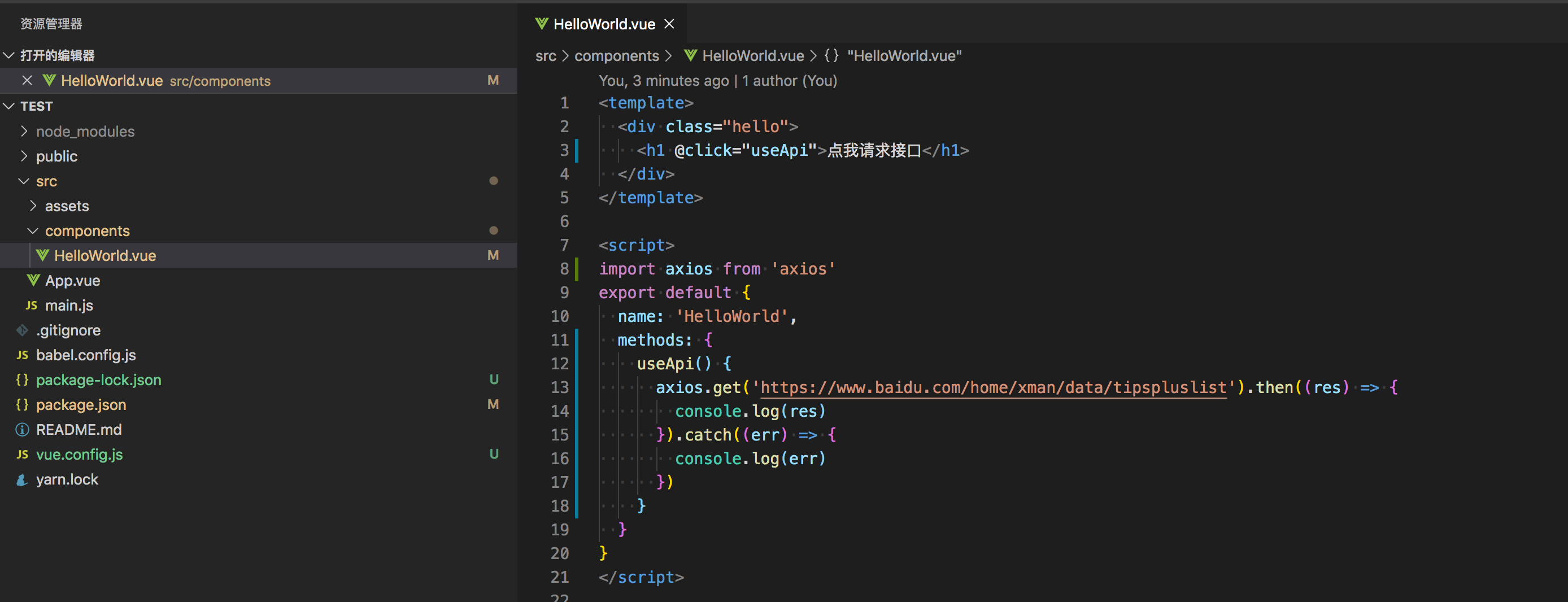The image size is (1568, 602).
Task: Click the src breadcrumb segment
Action: point(546,56)
